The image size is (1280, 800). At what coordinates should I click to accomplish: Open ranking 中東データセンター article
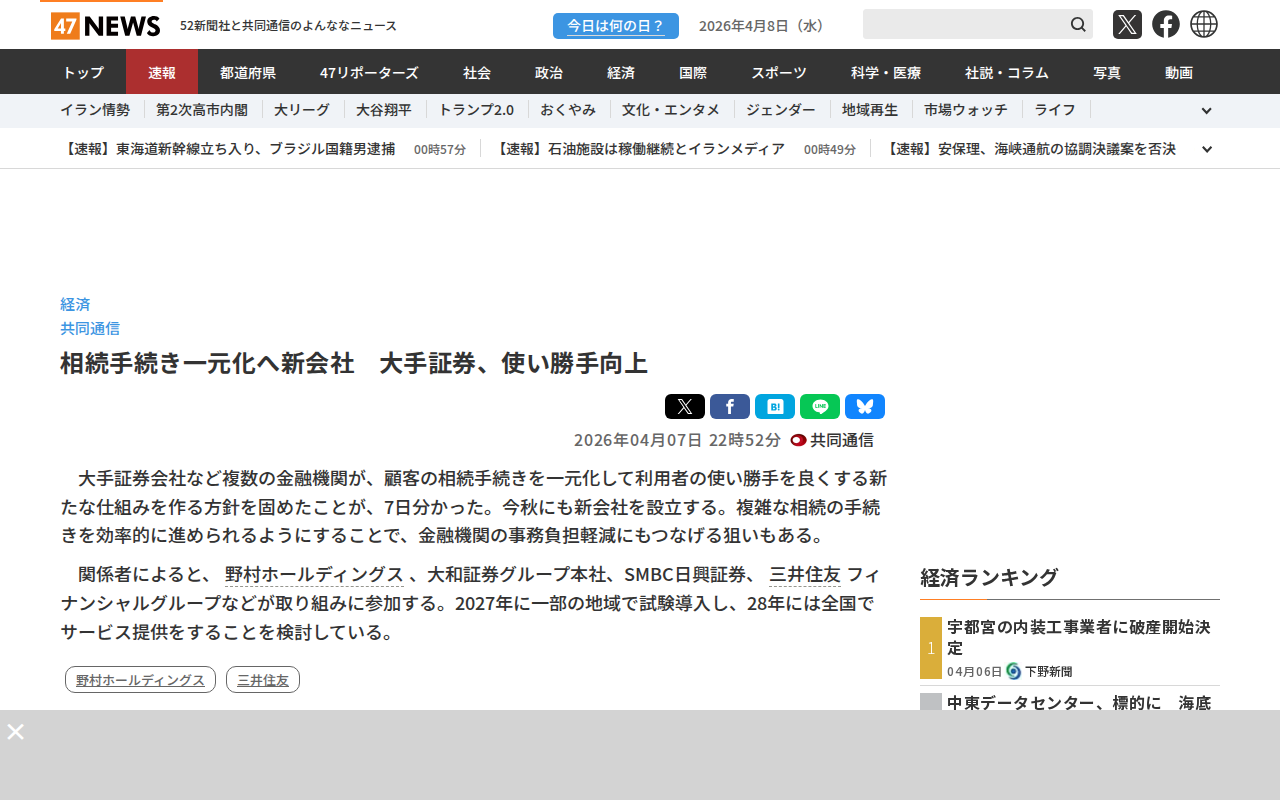[x=1080, y=702]
